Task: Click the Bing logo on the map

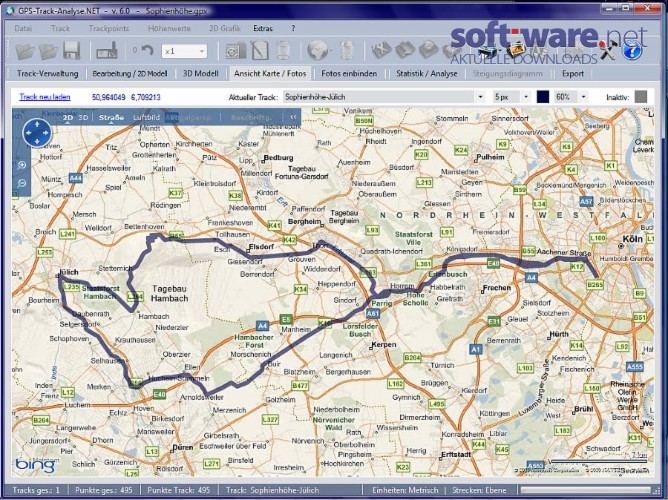Action: pos(35,465)
